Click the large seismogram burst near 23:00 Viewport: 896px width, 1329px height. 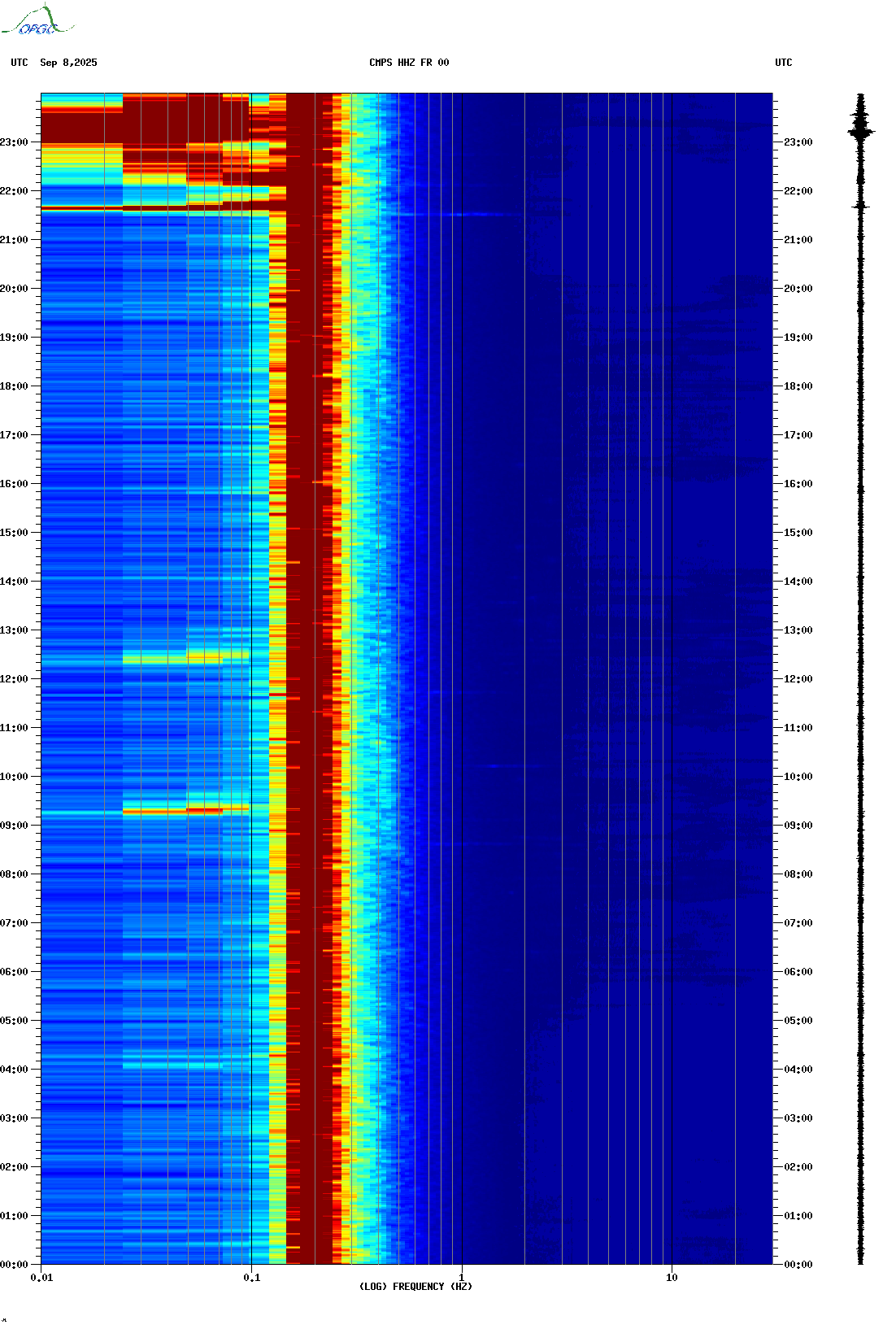coord(861,129)
